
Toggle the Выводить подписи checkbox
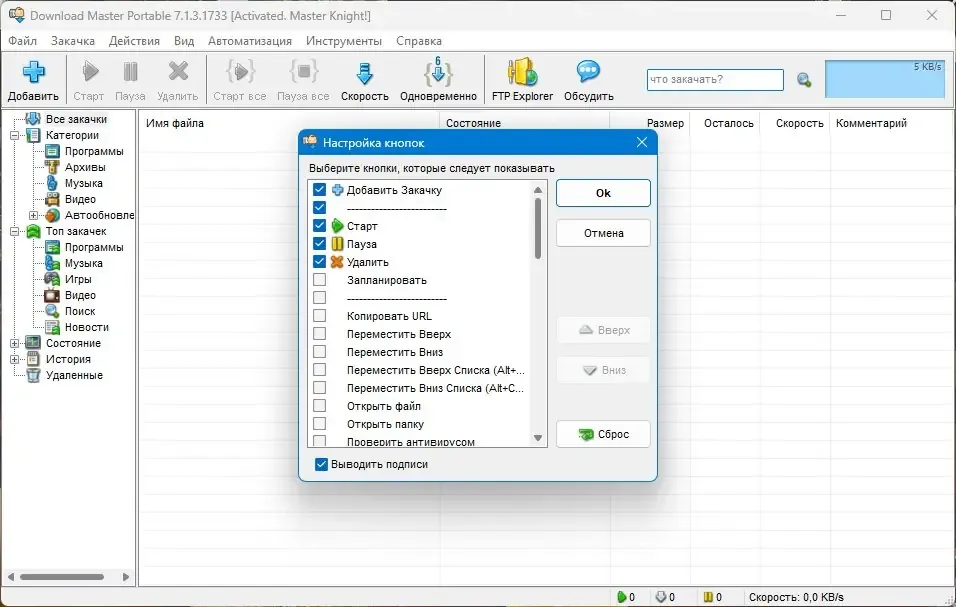(321, 464)
